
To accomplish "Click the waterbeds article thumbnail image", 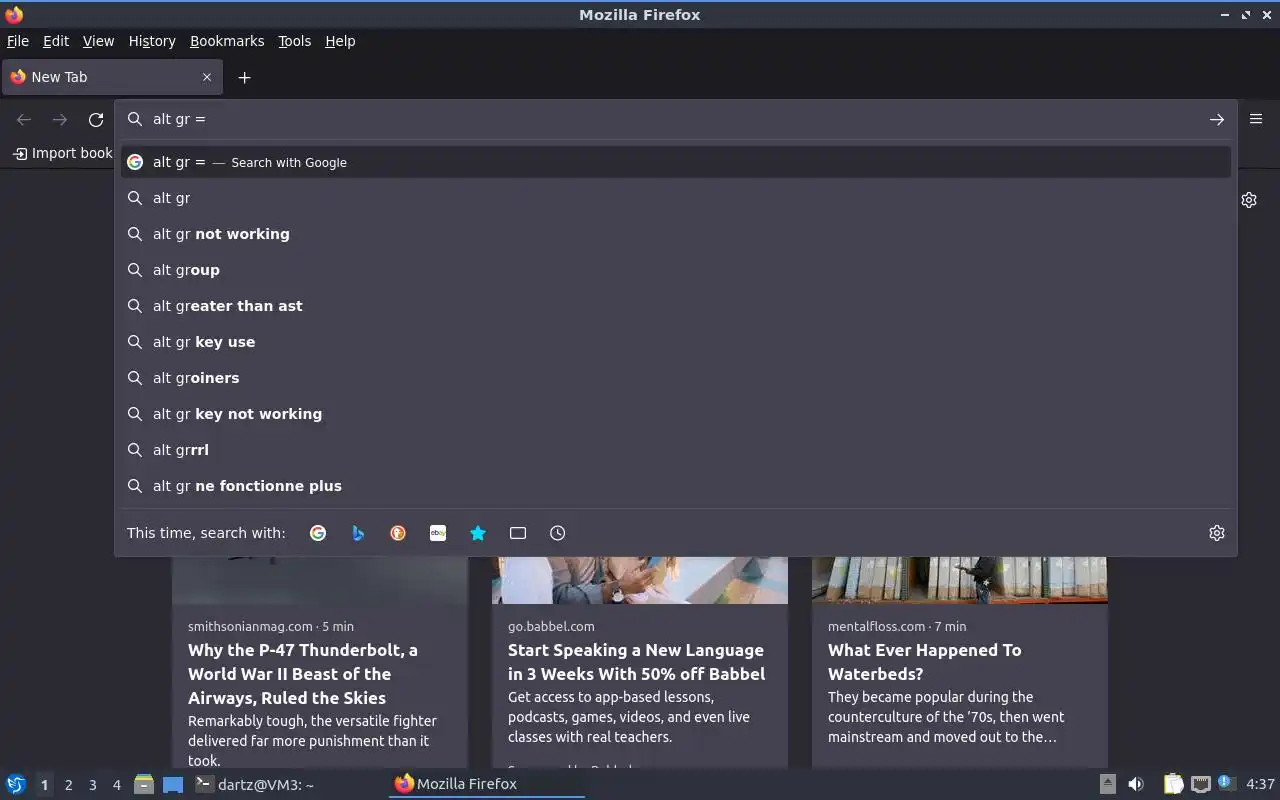I will tap(960, 580).
